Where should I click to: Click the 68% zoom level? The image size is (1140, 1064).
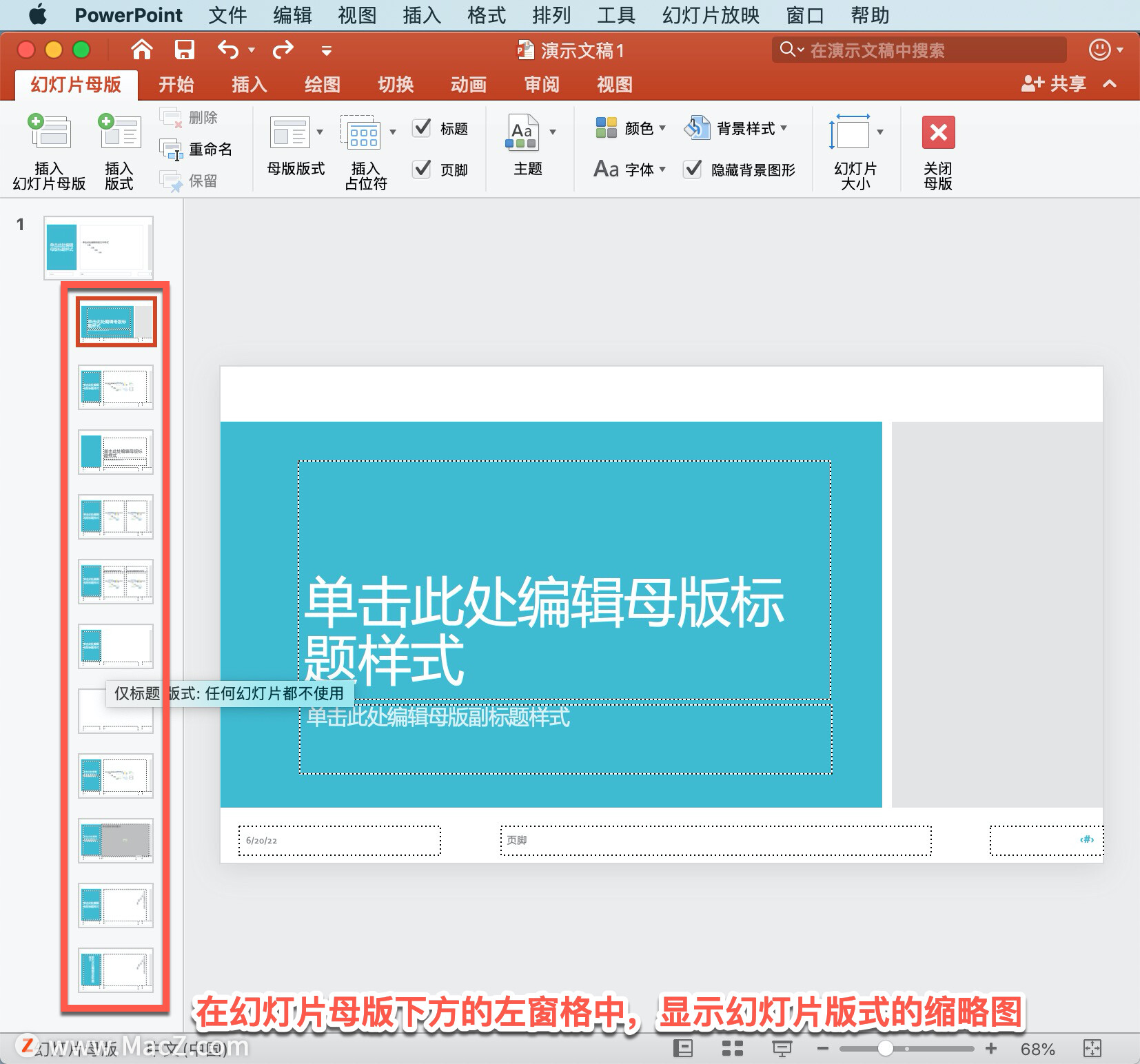(1037, 1049)
